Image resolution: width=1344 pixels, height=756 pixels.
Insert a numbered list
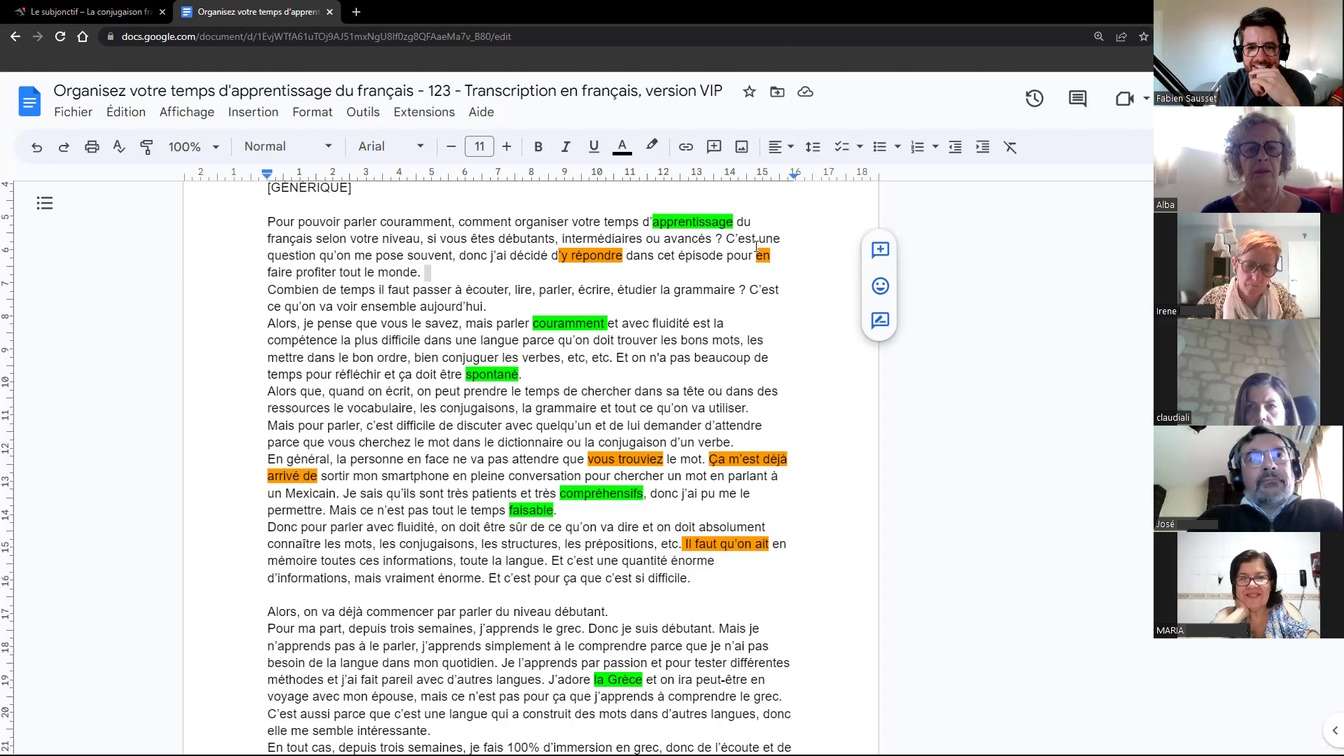[x=917, y=147]
